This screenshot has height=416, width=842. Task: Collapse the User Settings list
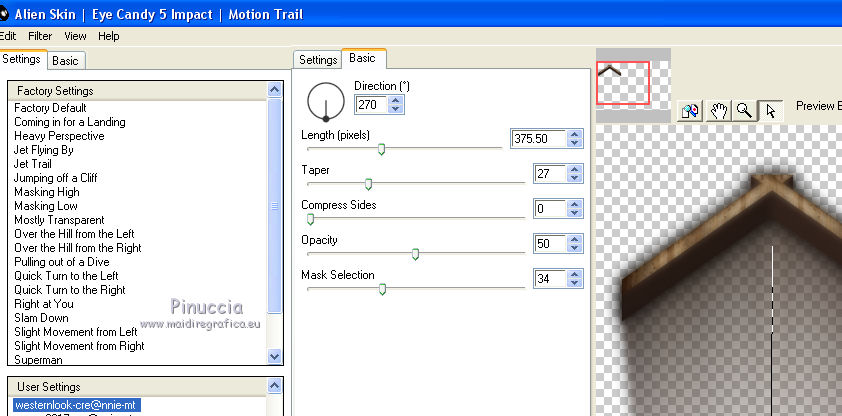pos(274,385)
